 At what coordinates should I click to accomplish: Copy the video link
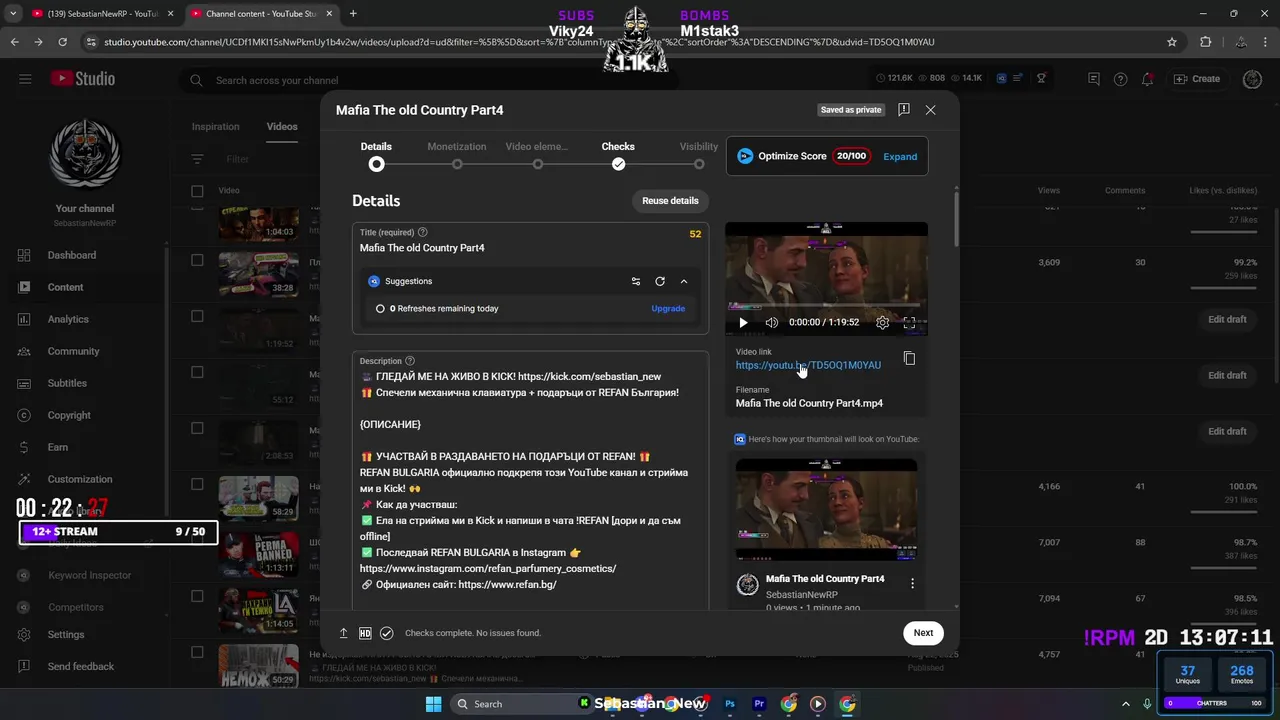click(x=909, y=358)
